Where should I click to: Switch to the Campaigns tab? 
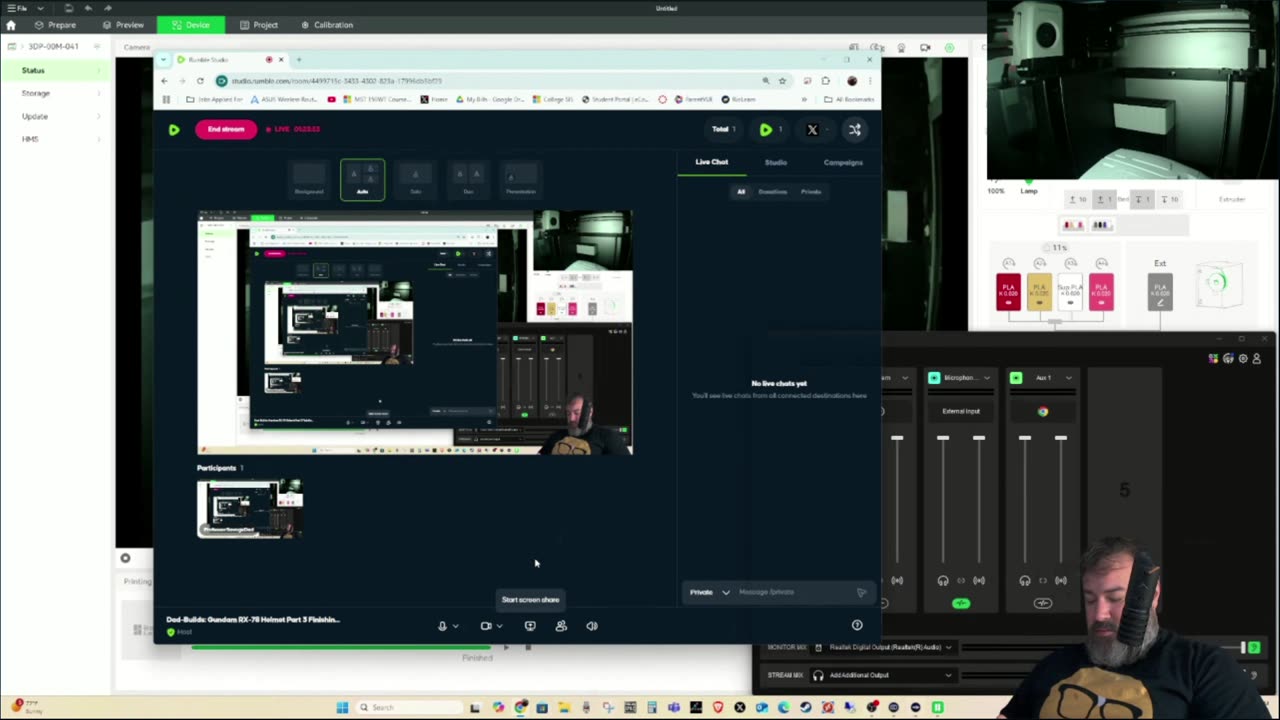point(843,162)
